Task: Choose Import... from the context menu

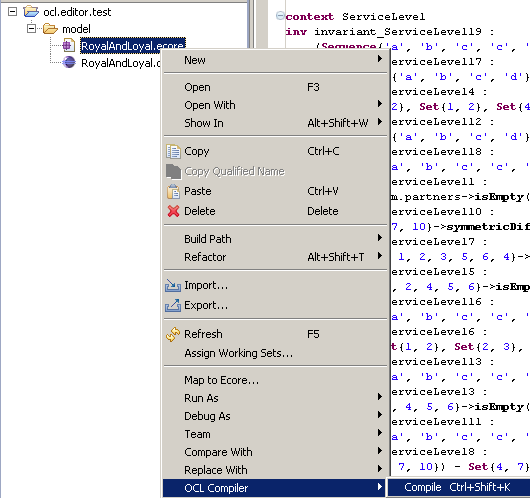Action: [x=275, y=285]
